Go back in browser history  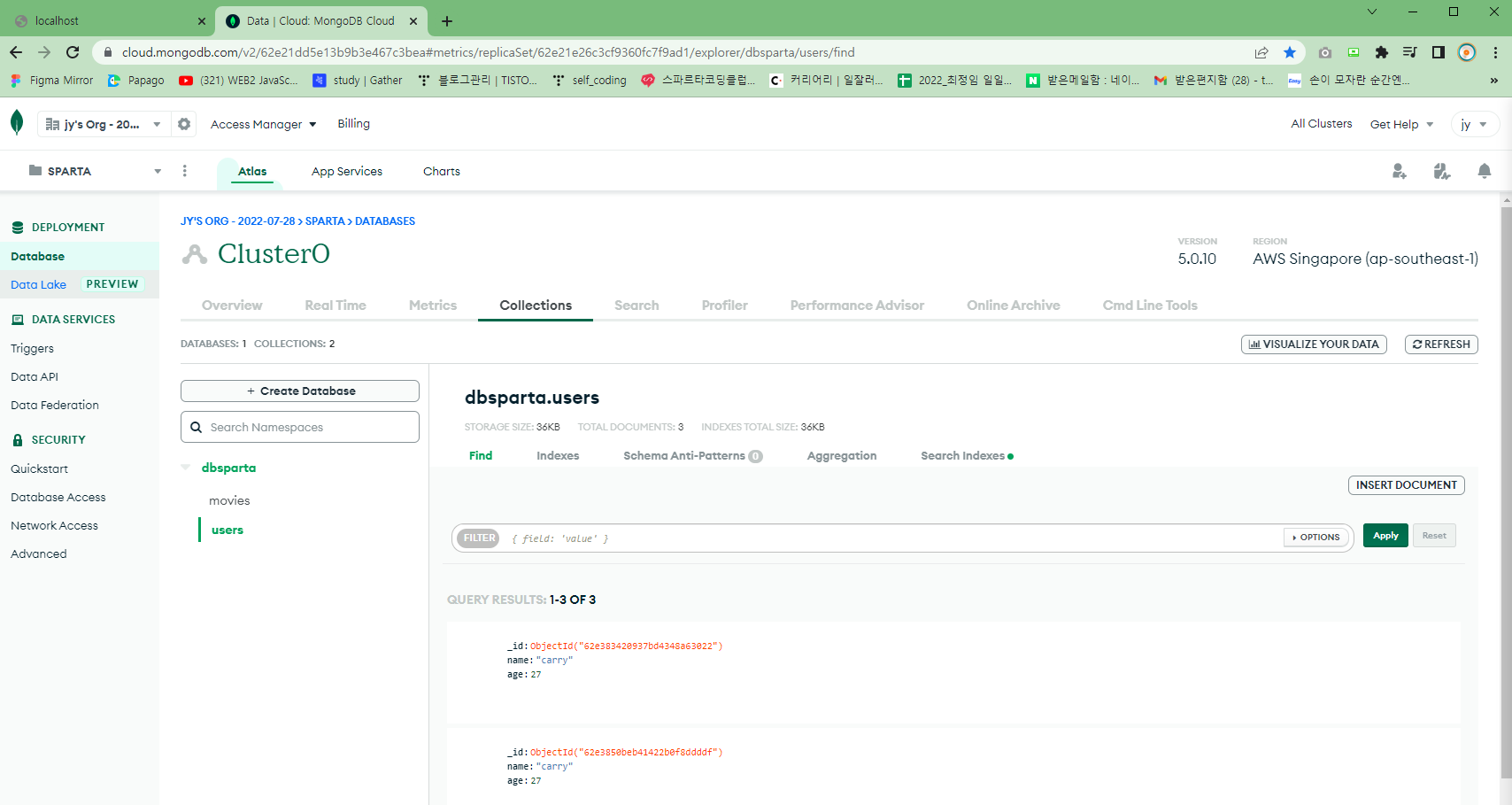point(16,52)
